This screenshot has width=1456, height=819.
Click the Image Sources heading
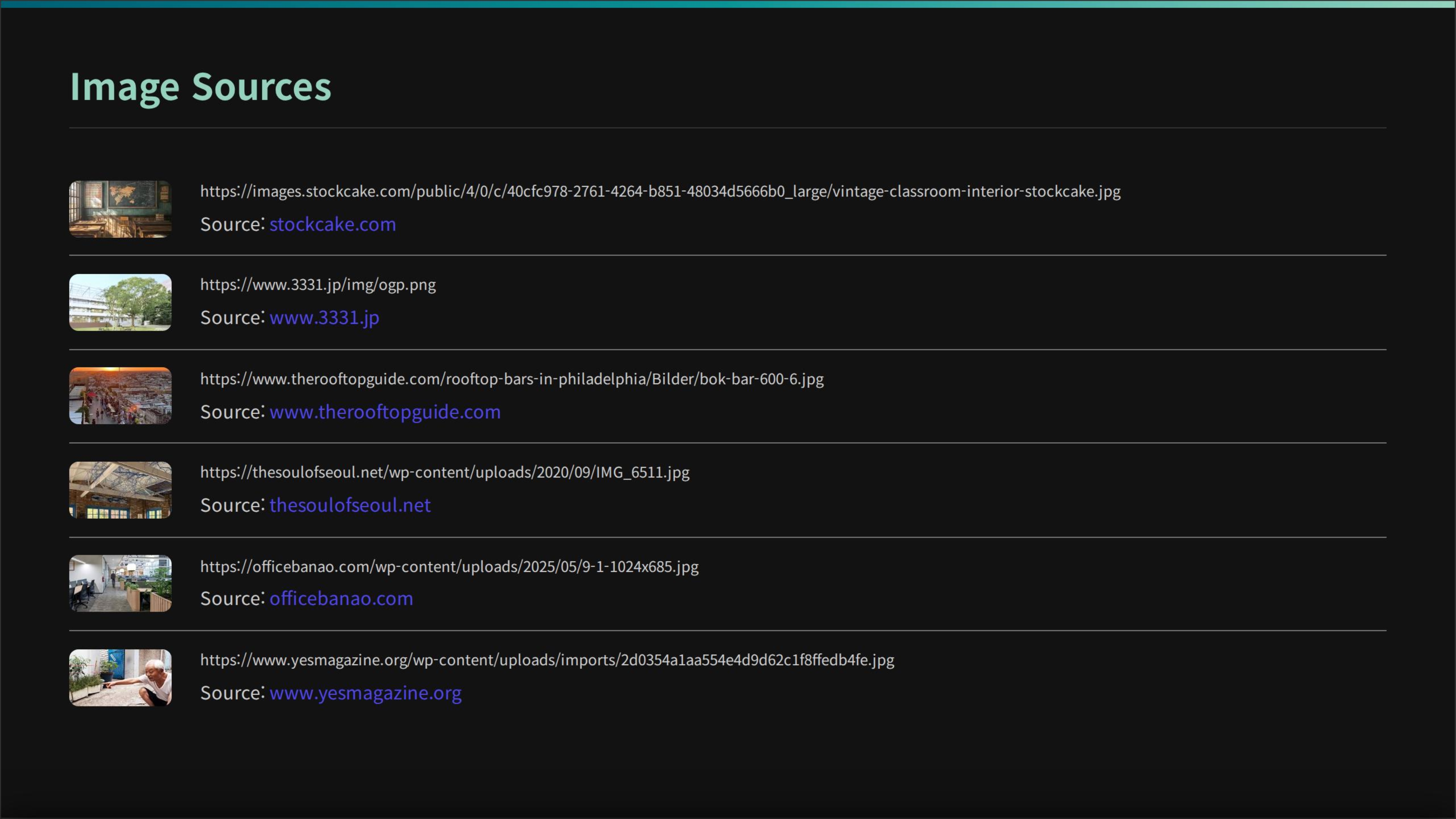coord(200,87)
